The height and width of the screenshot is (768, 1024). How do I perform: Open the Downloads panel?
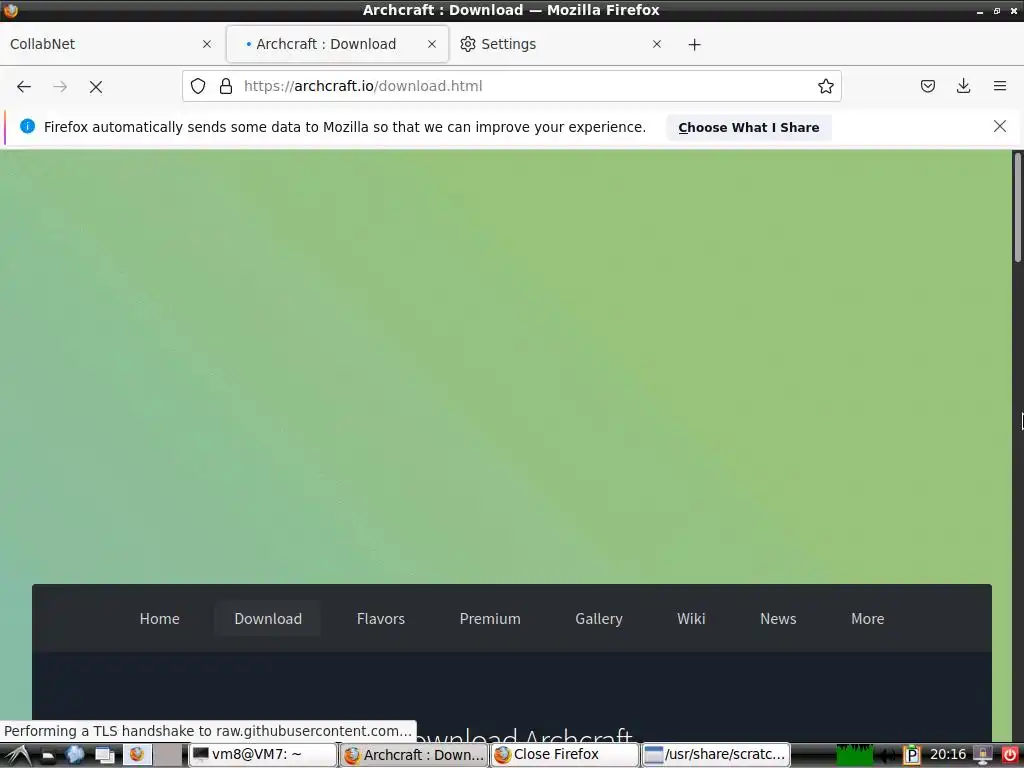(x=963, y=86)
